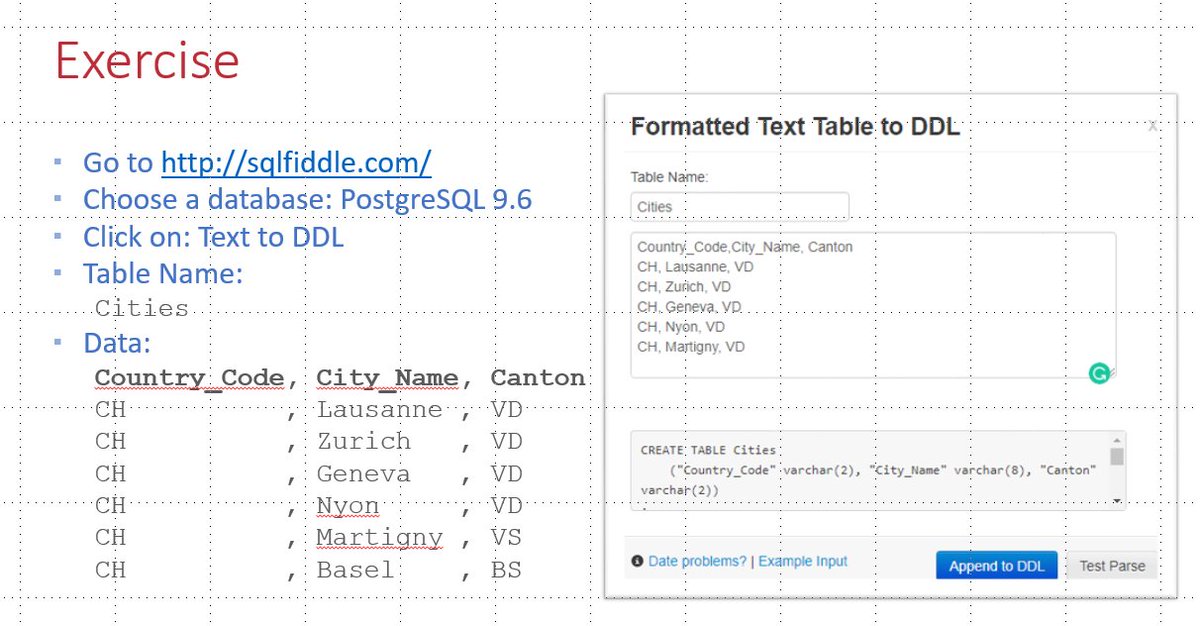The height and width of the screenshot is (626, 1200).
Task: Open the Example Input link
Action: (x=802, y=561)
